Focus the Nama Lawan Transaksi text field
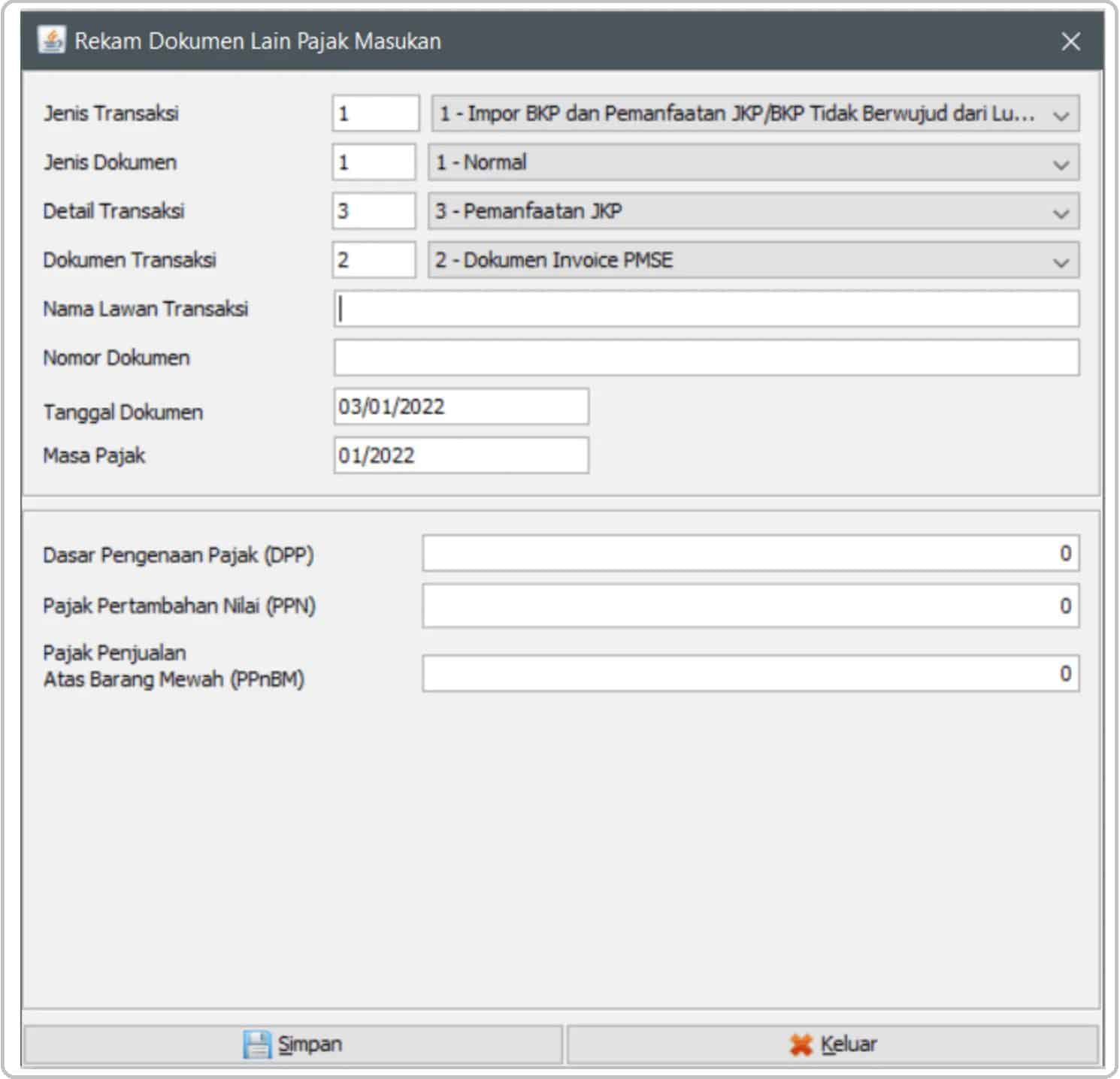The width and height of the screenshot is (1120, 1079). (707, 309)
